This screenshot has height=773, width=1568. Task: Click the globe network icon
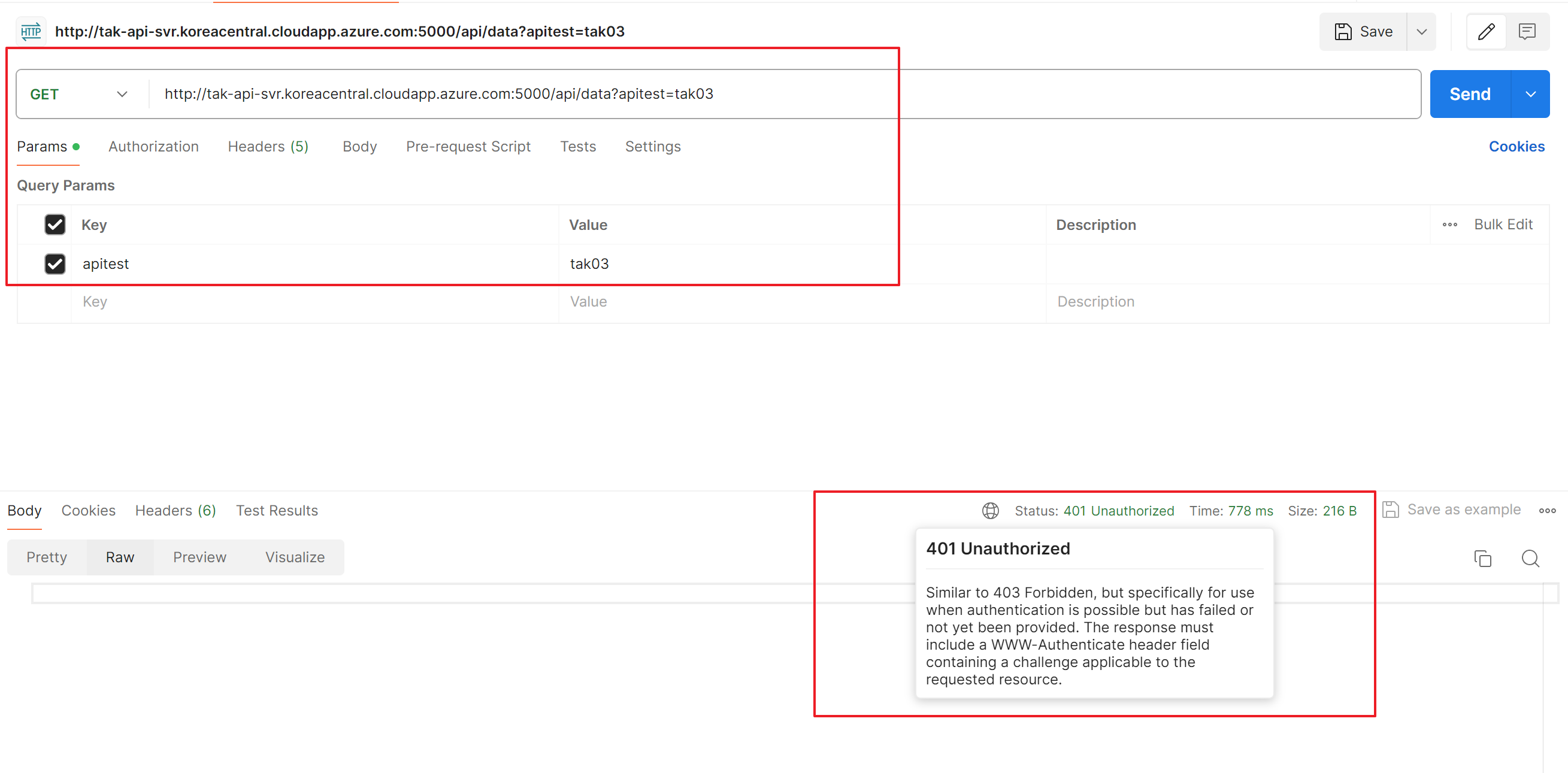click(991, 511)
